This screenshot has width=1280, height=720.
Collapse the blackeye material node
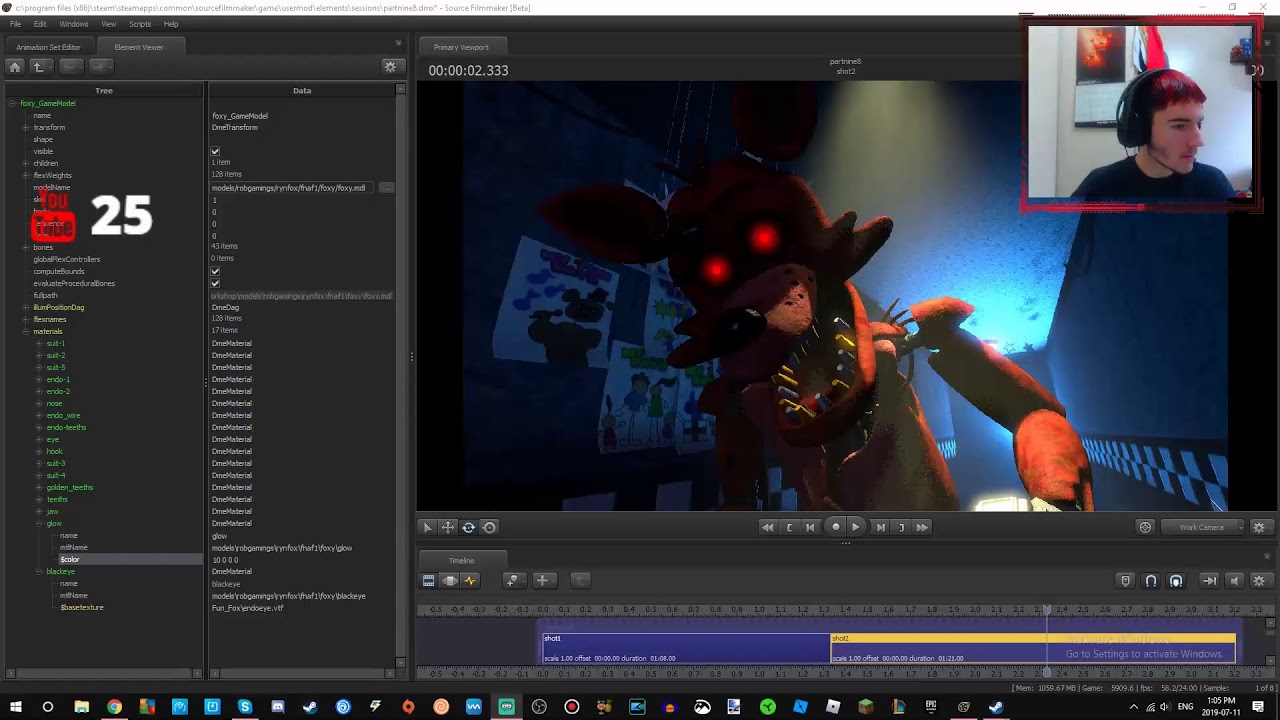[x=39, y=571]
